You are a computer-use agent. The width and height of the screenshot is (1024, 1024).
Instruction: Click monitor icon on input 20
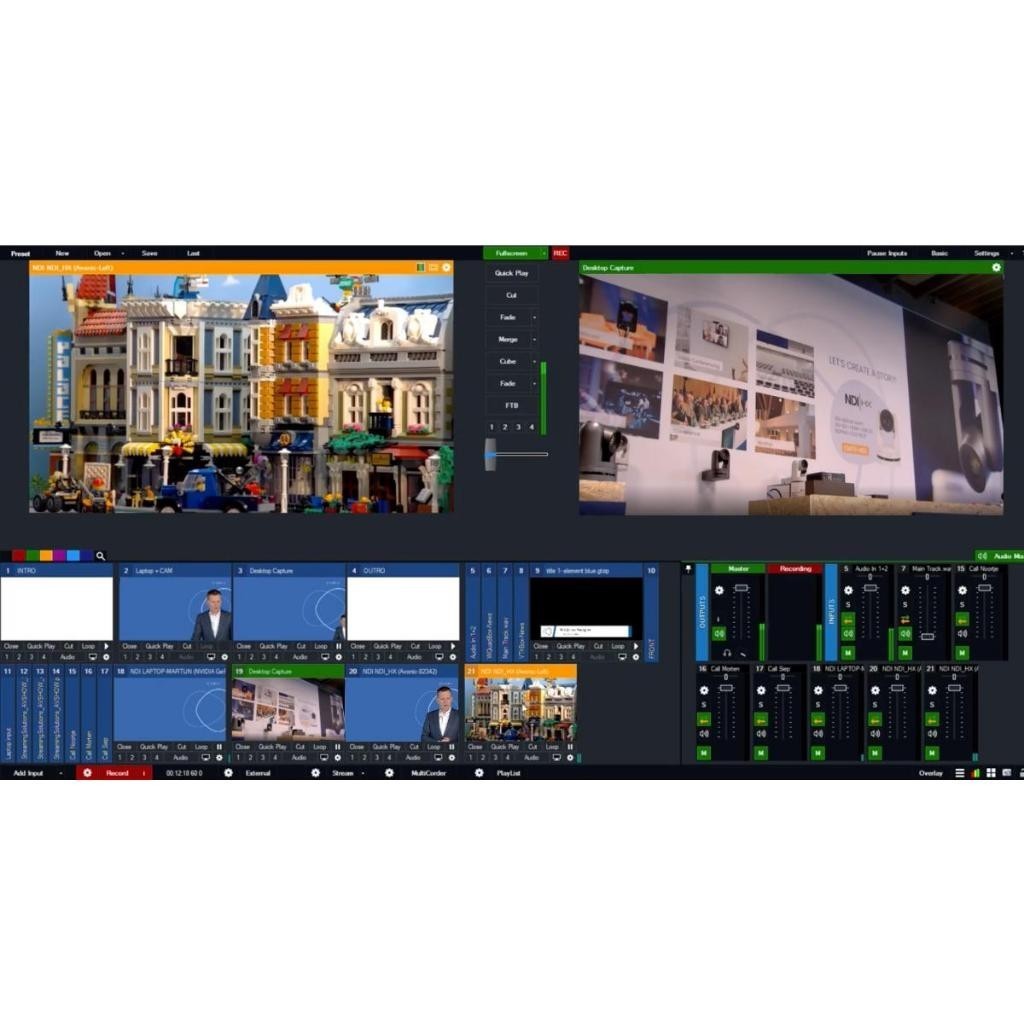tap(438, 758)
